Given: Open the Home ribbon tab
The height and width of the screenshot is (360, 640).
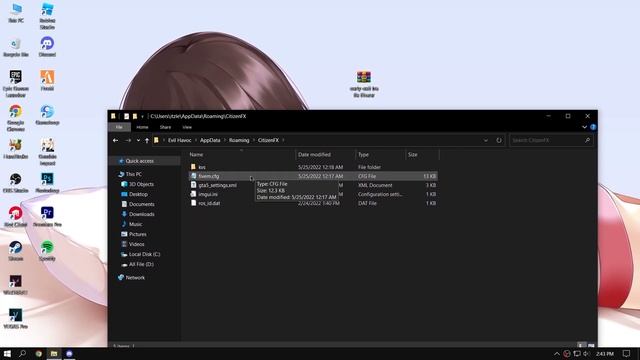Looking at the screenshot, I should 142,127.
